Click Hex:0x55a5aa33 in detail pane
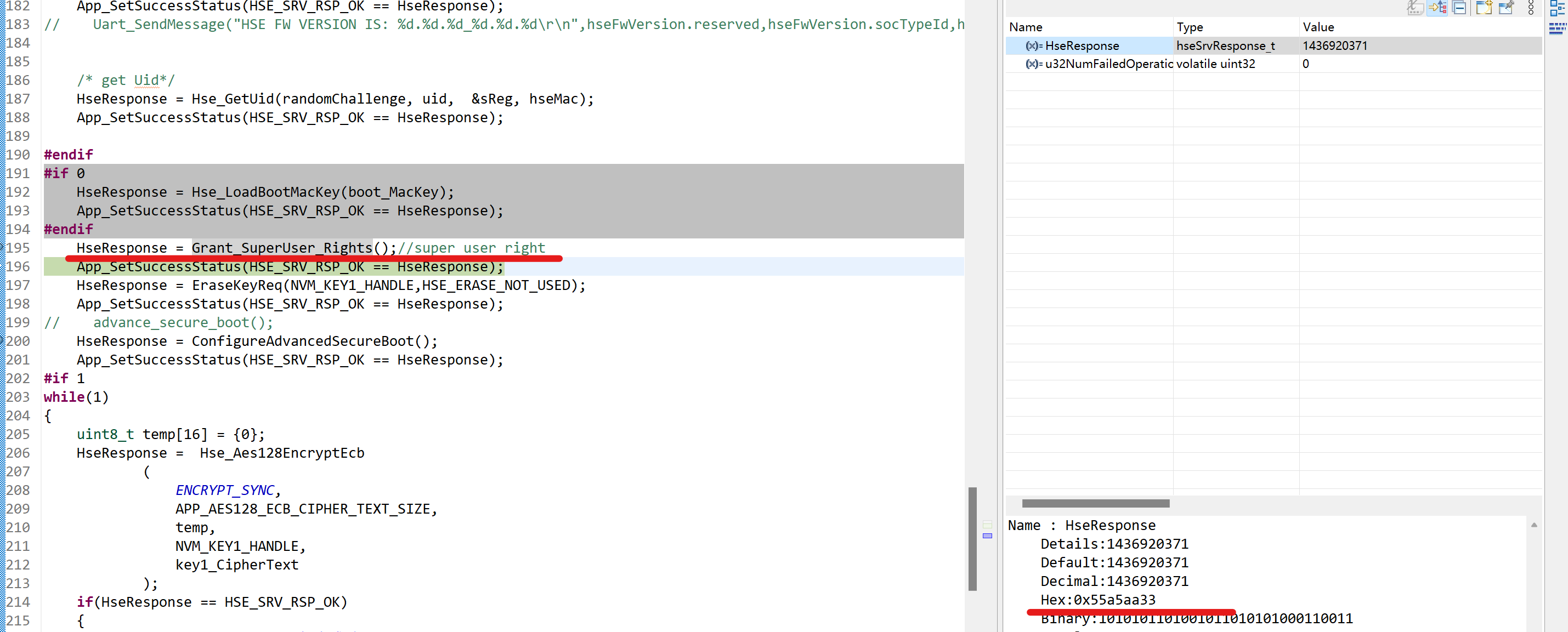 tap(1097, 600)
